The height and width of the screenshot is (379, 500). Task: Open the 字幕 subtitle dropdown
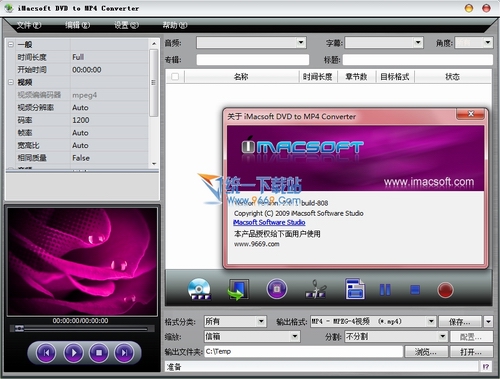(x=418, y=42)
